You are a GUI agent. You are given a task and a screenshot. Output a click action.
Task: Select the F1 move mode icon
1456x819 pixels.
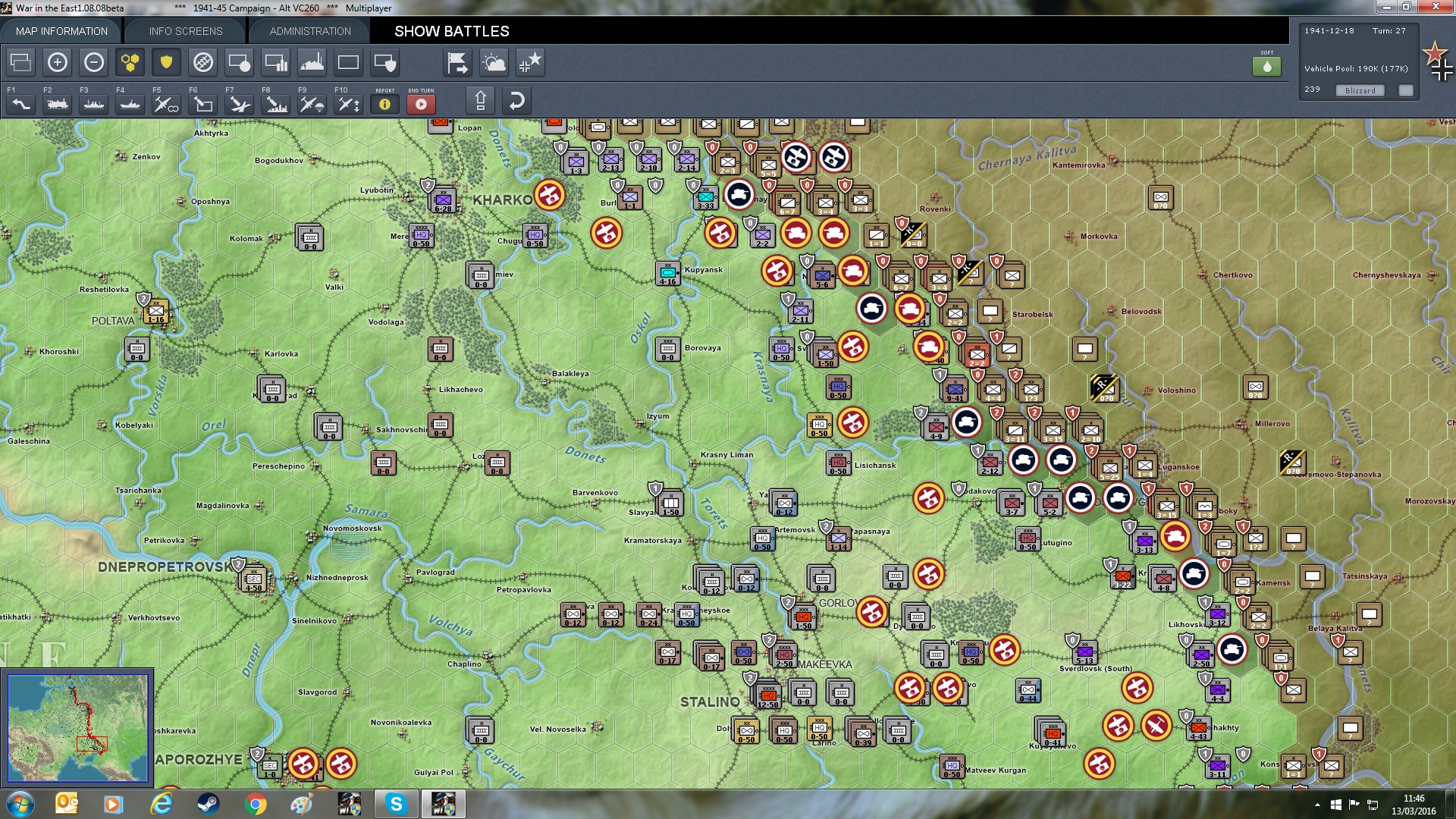click(21, 104)
